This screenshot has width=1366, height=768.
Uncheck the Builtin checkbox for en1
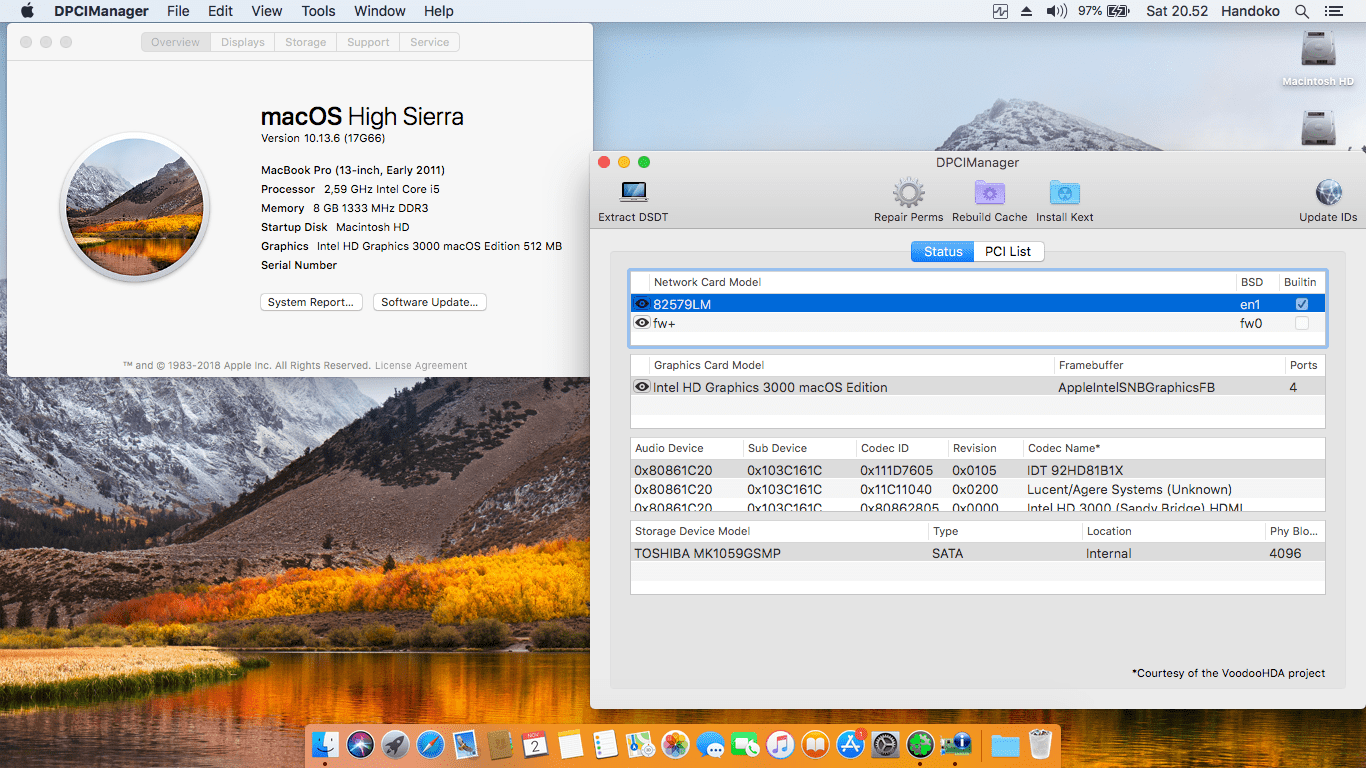[x=1301, y=303]
